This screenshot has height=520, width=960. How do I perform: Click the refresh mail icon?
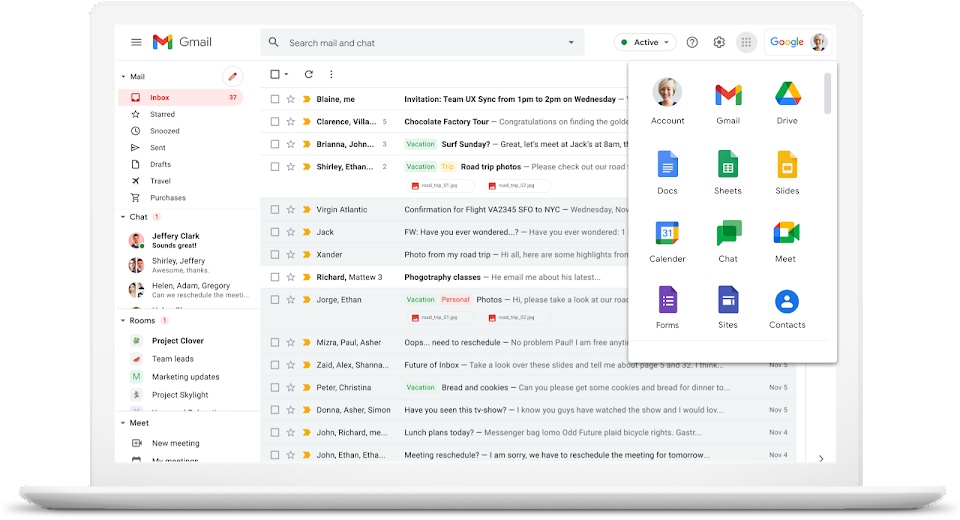pos(309,74)
